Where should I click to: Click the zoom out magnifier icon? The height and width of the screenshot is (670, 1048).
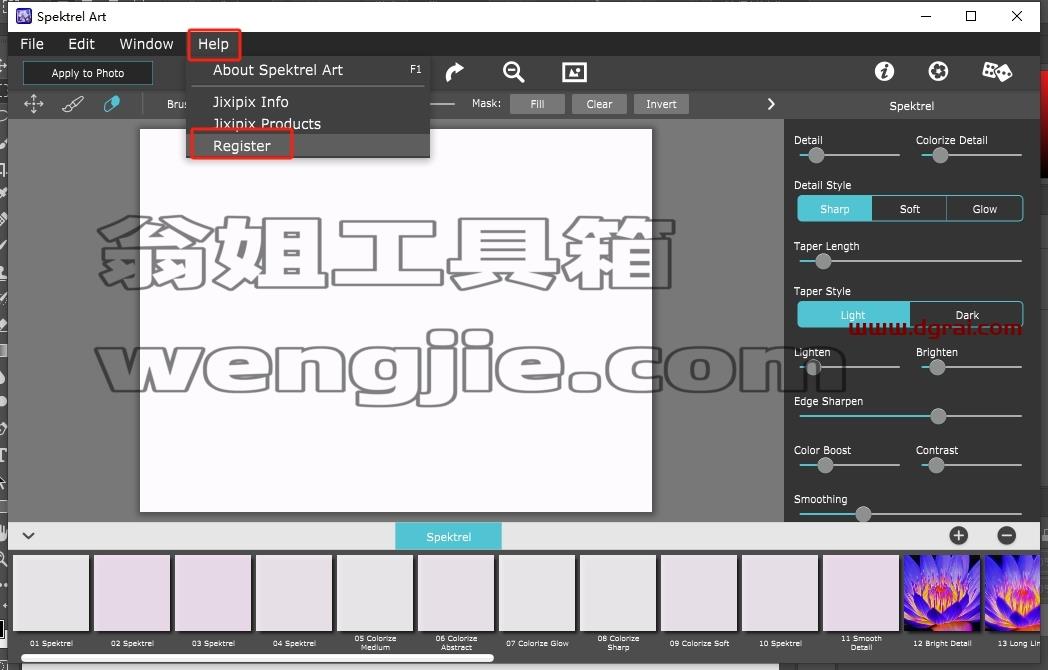tap(513, 72)
